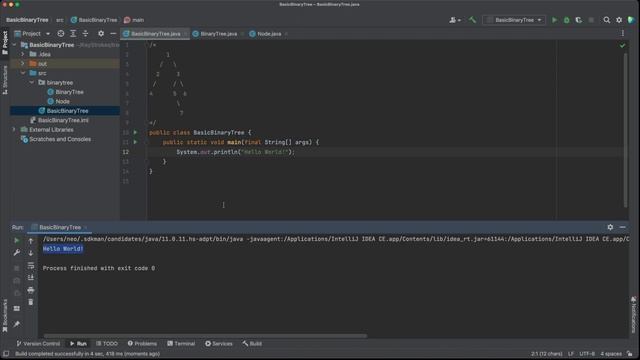The width and height of the screenshot is (640, 360).
Task: Collapse the BasicBinaryTree project root
Action: pyautogui.click(x=15, y=45)
